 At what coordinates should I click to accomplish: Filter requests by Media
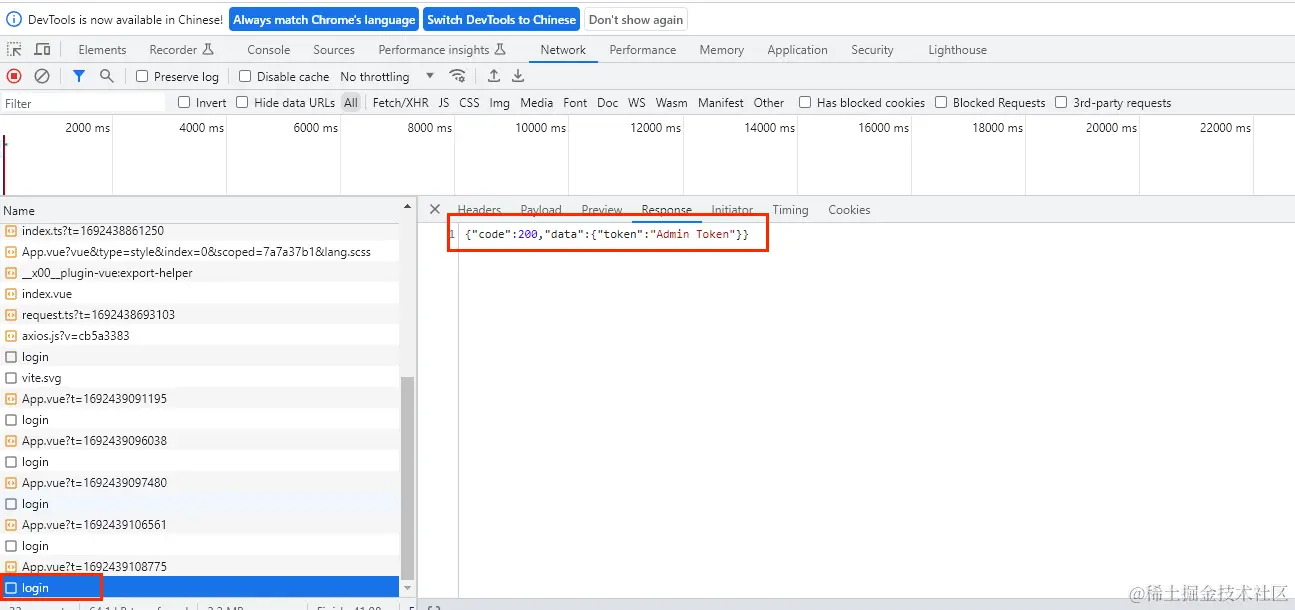(536, 102)
